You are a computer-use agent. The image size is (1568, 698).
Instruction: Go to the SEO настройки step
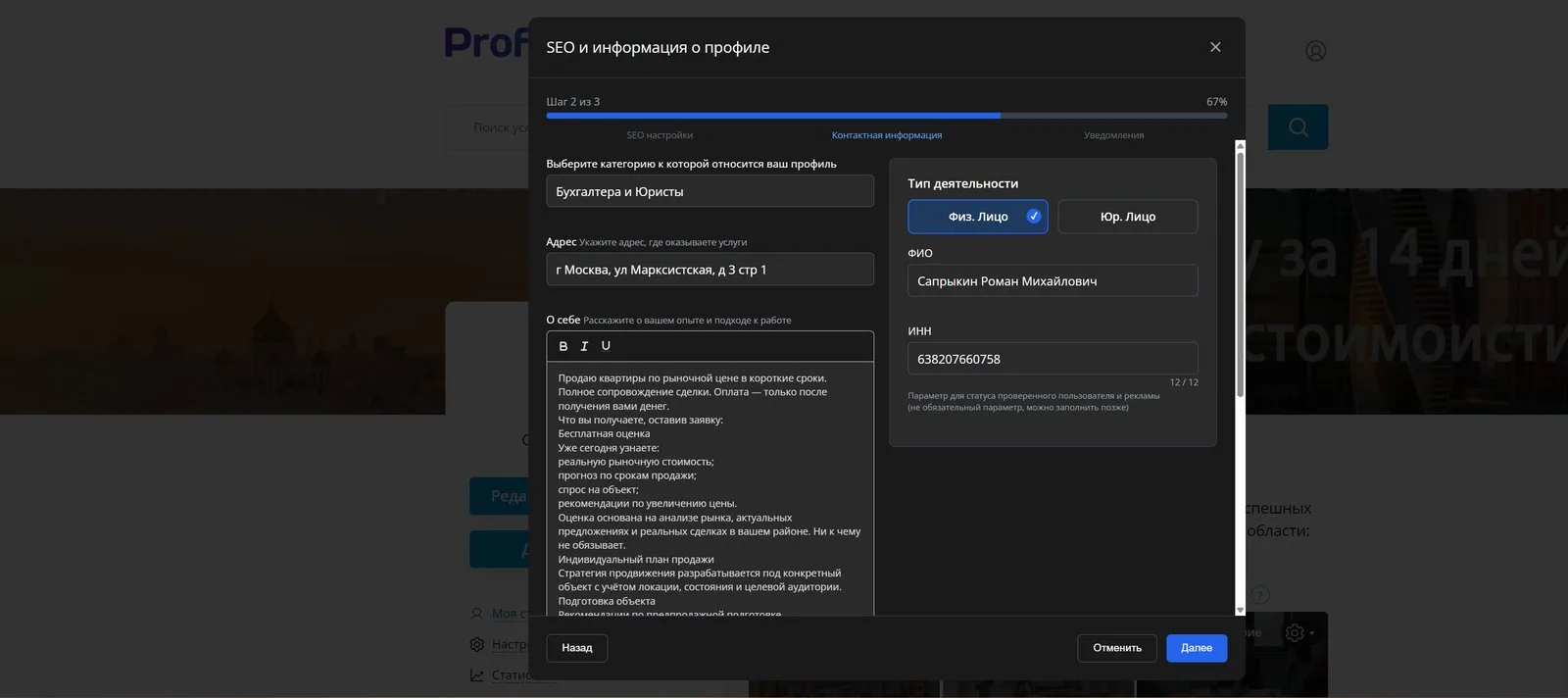(660, 135)
